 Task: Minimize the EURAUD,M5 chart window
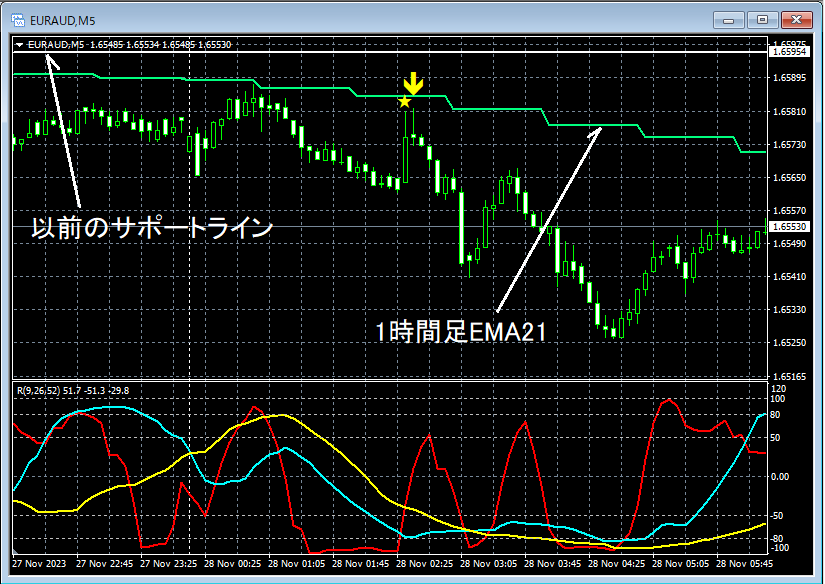[729, 21]
